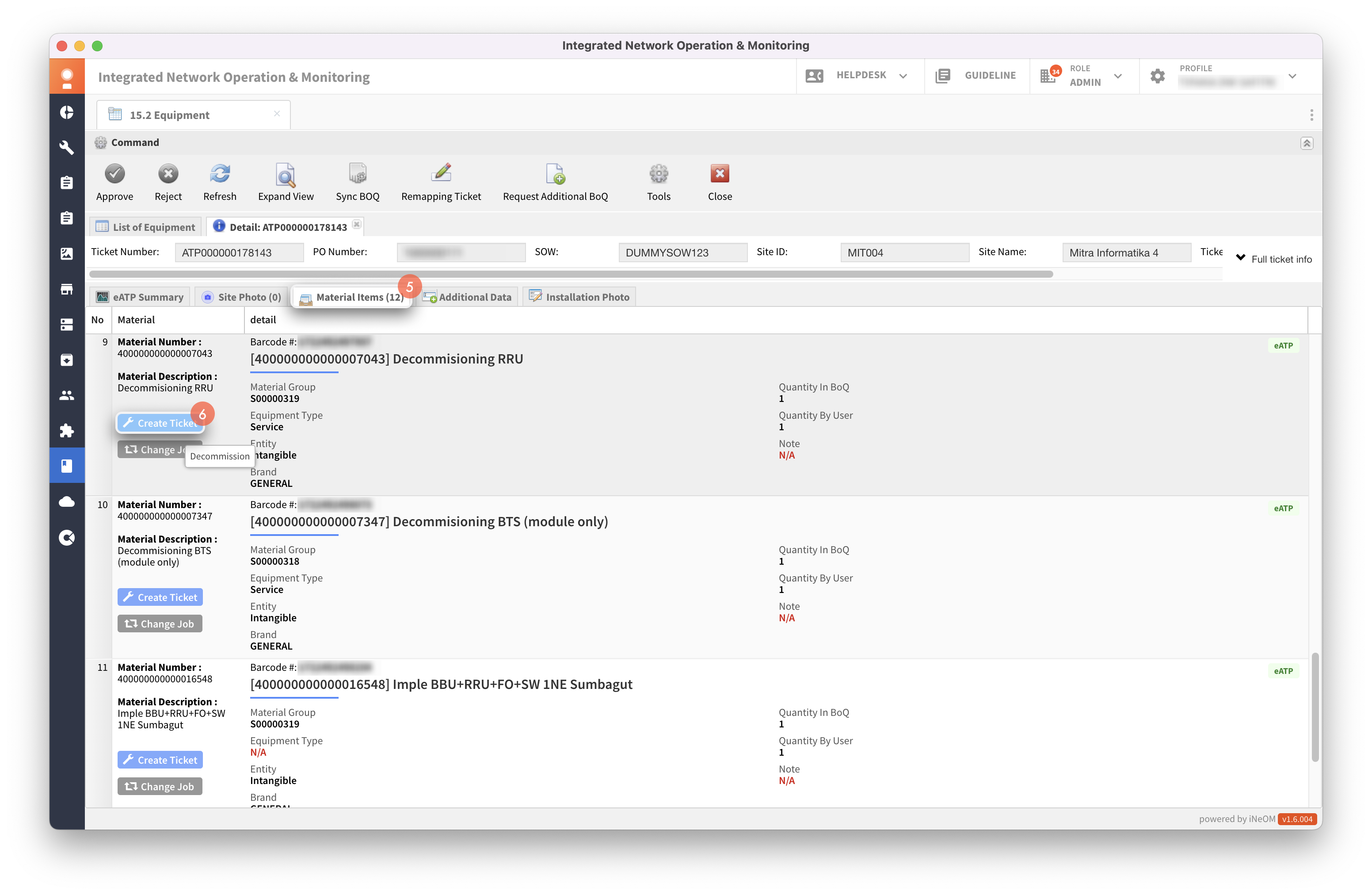The image size is (1372, 895).
Task: Click the orange app logo icon
Action: 67,76
